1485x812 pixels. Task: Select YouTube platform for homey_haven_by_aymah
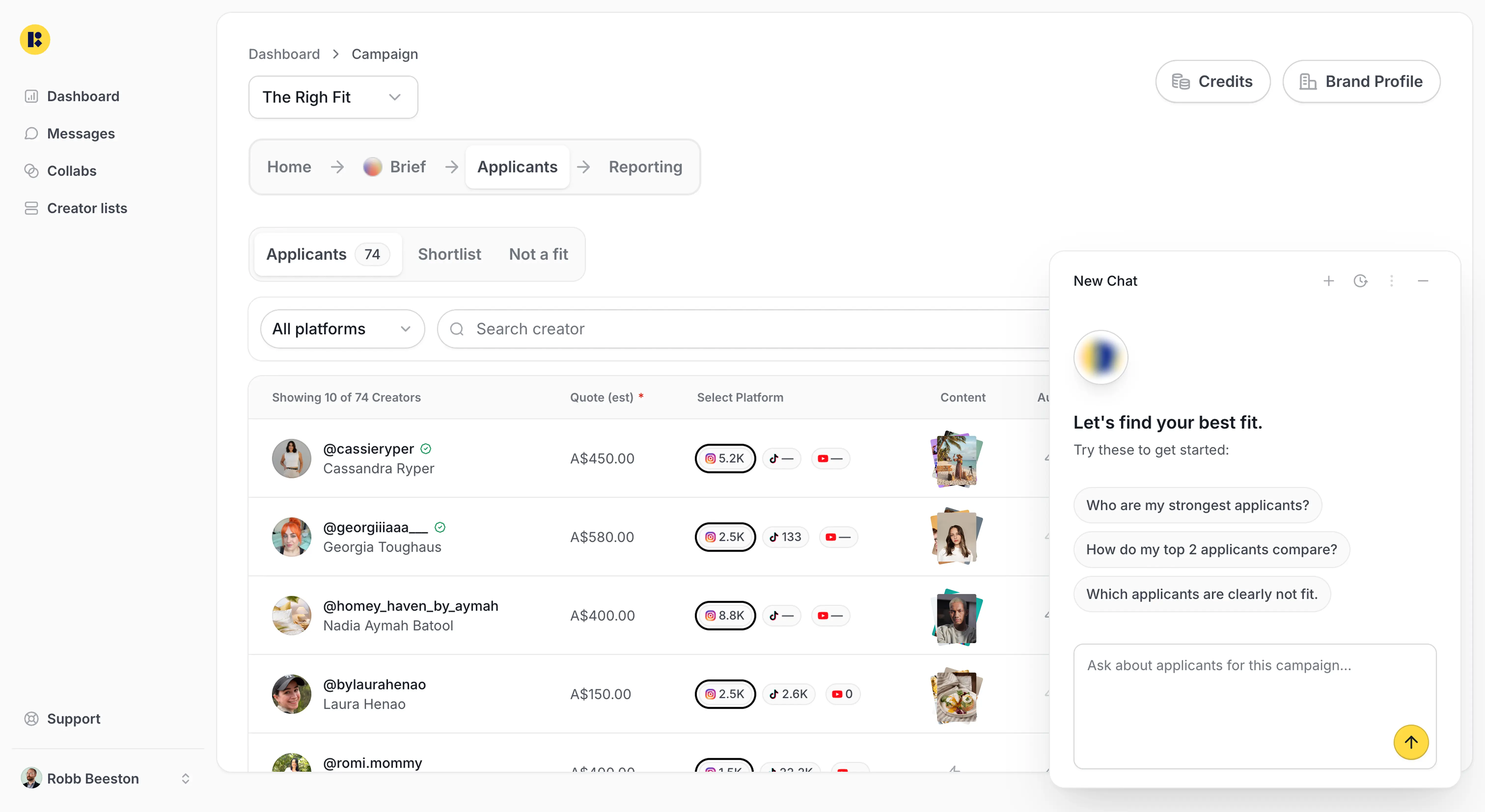click(x=830, y=615)
